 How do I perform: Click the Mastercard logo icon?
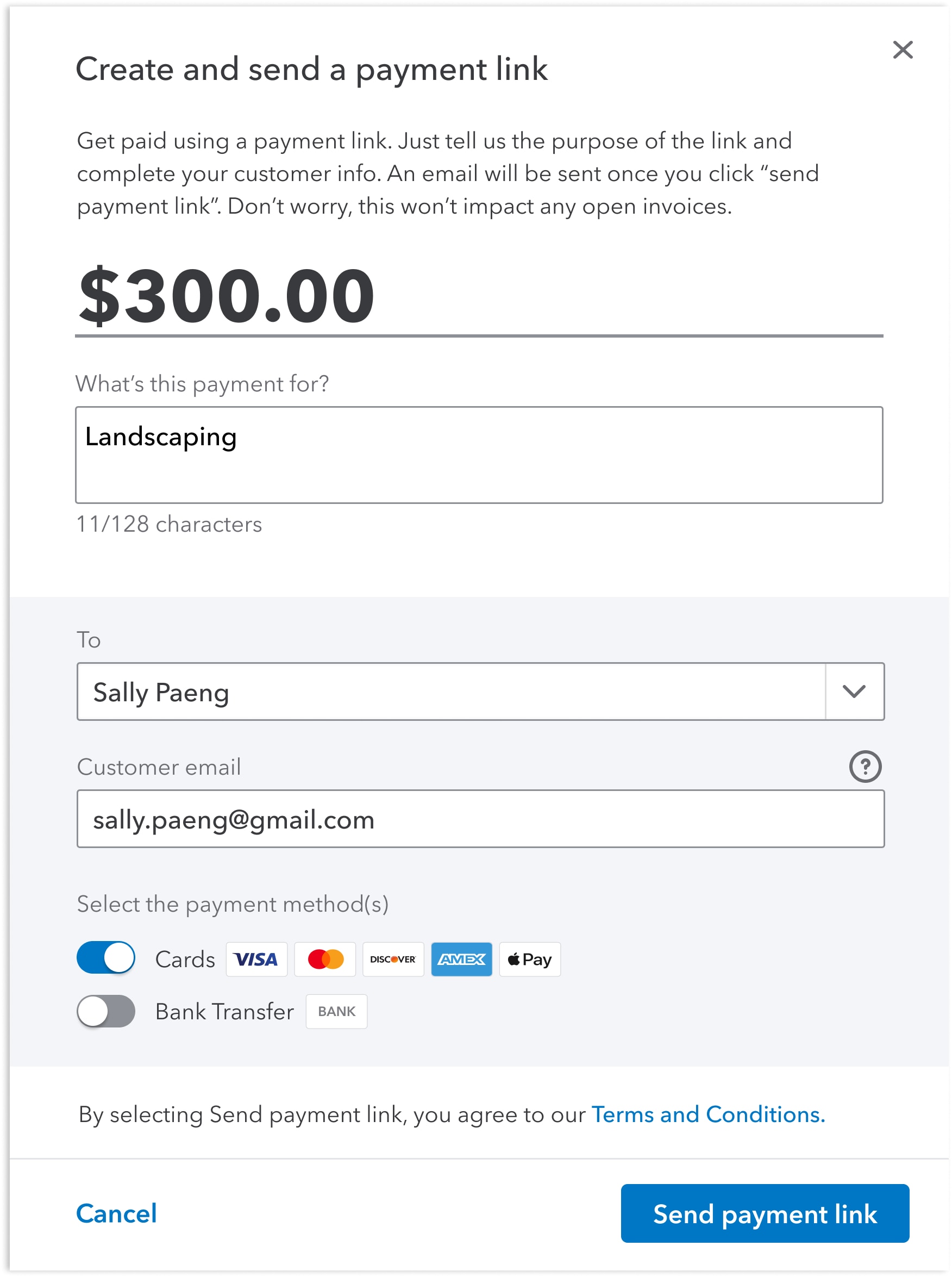(325, 960)
